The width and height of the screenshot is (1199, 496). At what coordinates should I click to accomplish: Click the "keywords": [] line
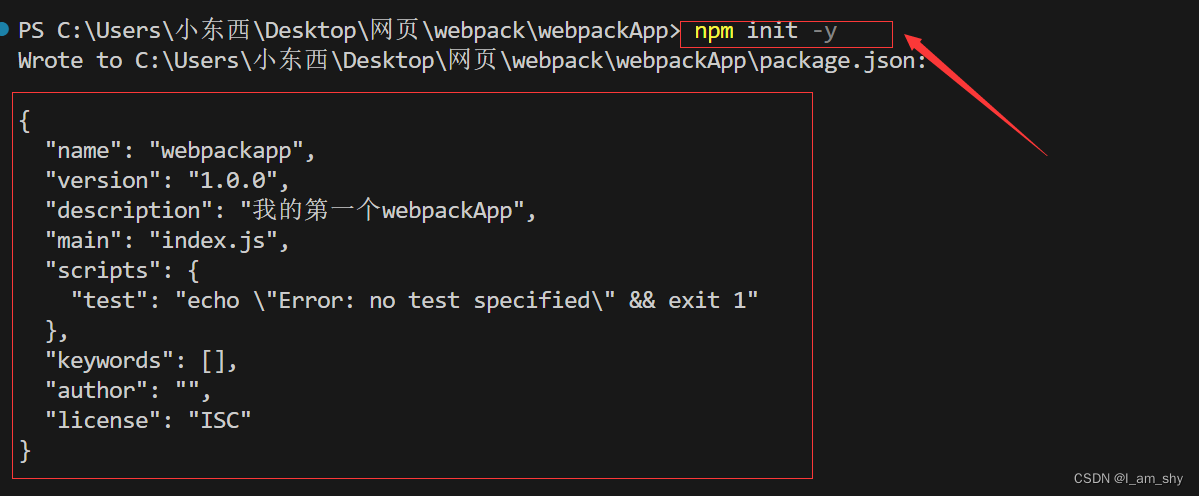141,361
